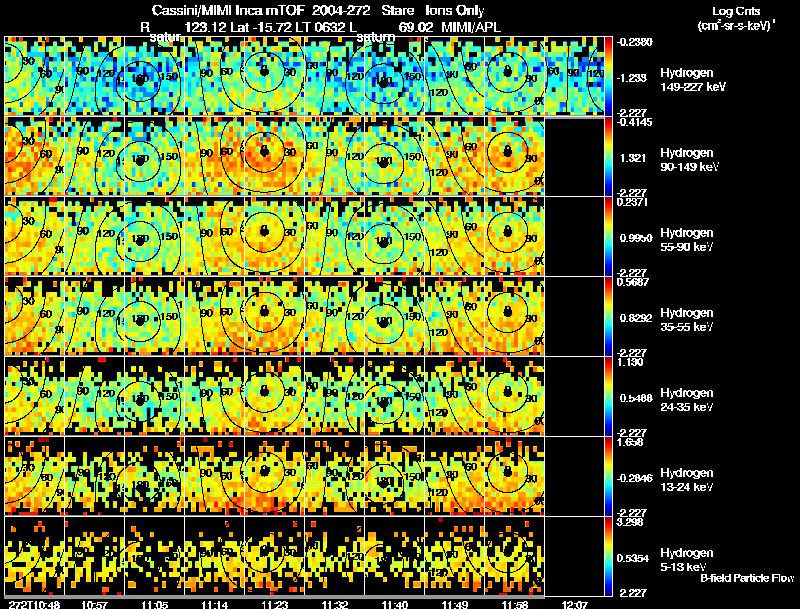The height and width of the screenshot is (609, 800).
Task: Click the '12:07' time axis label
Action: pyautogui.click(x=575, y=605)
